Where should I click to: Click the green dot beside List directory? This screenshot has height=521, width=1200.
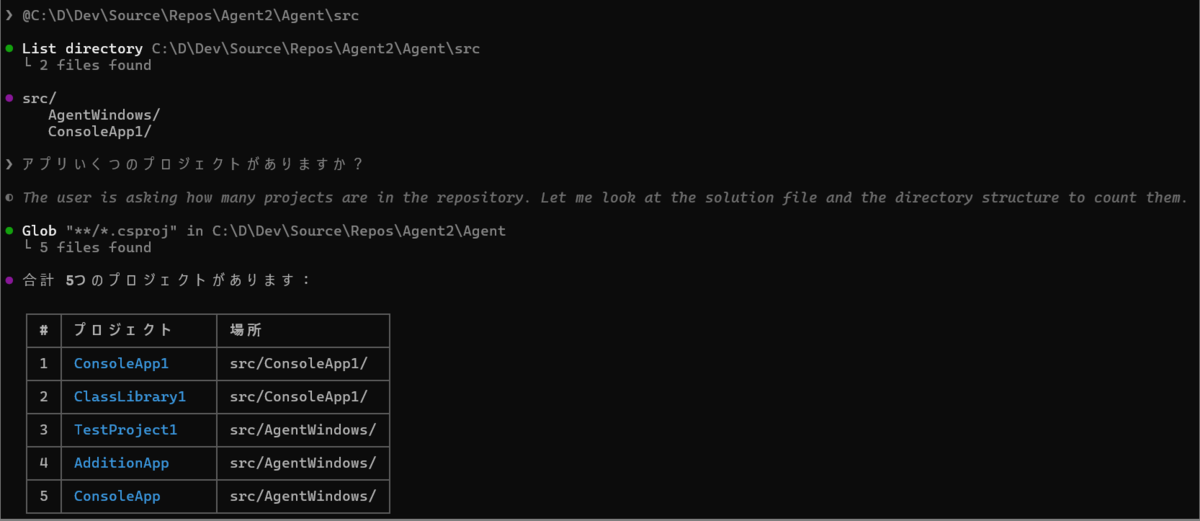(9, 48)
